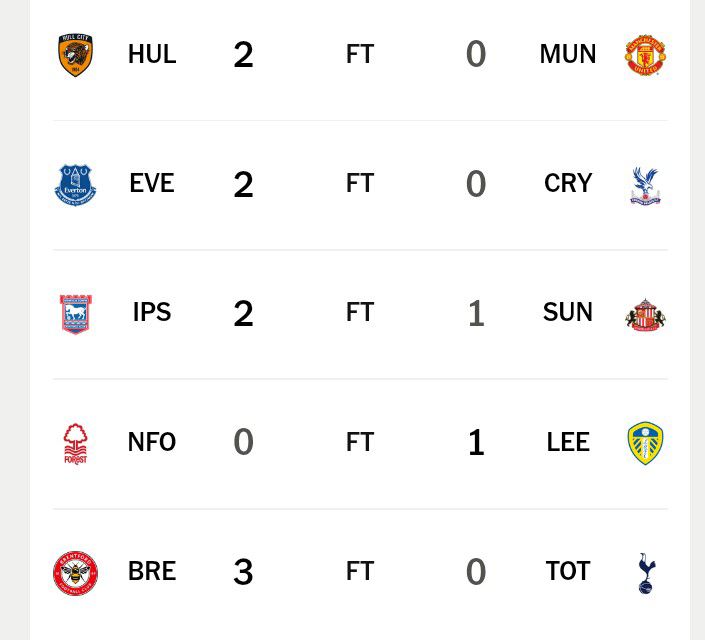Screen dimensions: 705x640
Task: Click the Ipswich Town club crest
Action: coord(76,314)
